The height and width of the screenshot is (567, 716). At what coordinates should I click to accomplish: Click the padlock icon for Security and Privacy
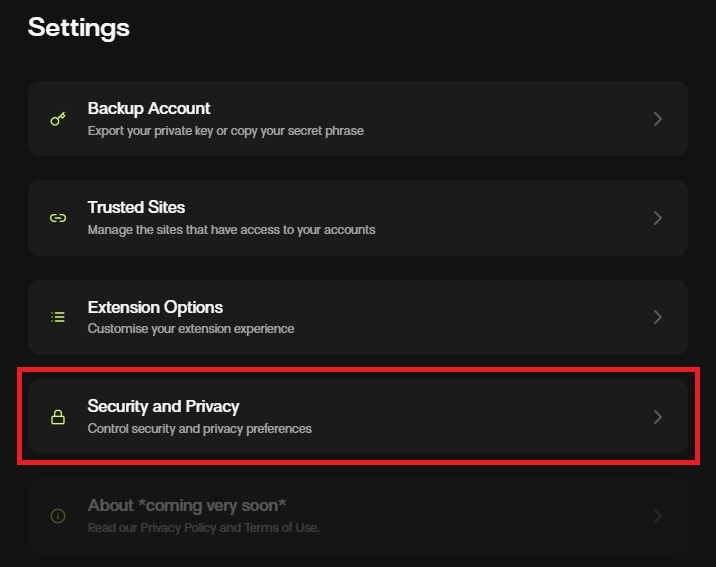point(58,417)
